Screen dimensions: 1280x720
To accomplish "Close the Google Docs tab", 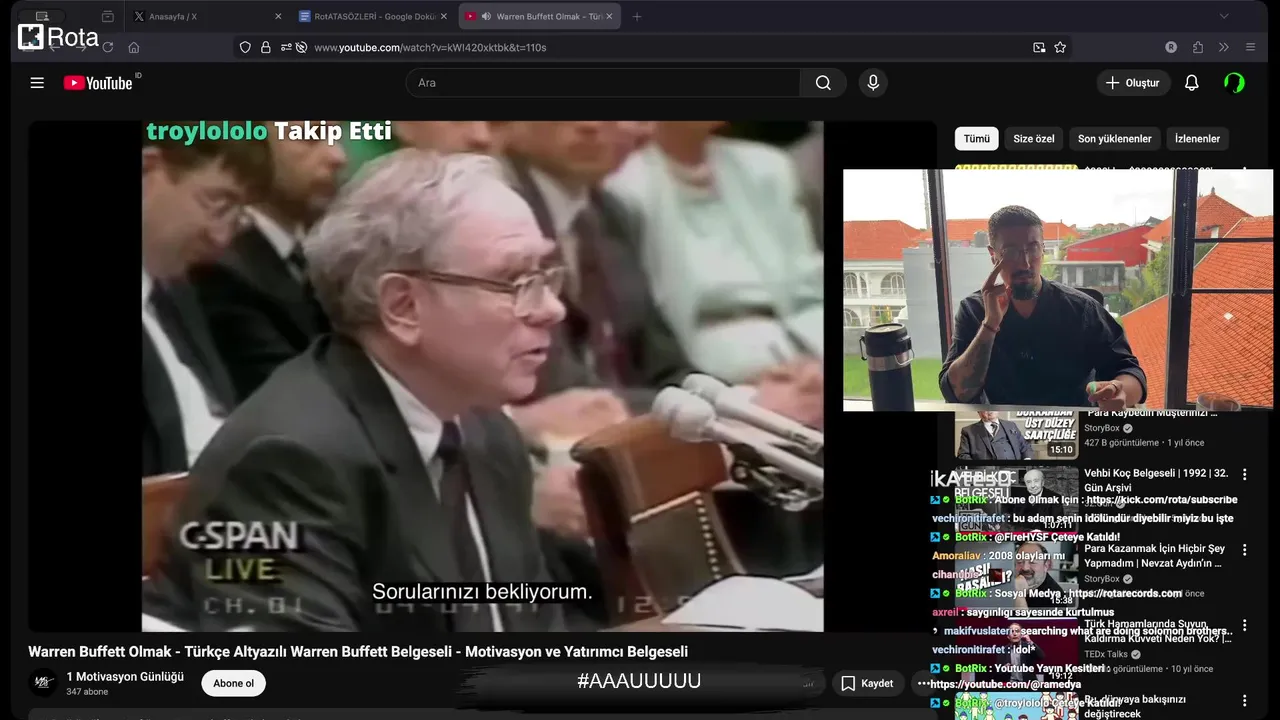I will click(444, 16).
